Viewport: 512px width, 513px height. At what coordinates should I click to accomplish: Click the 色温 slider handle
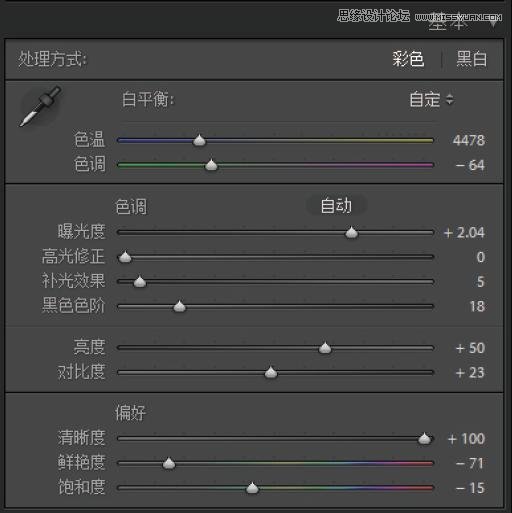pos(199,140)
